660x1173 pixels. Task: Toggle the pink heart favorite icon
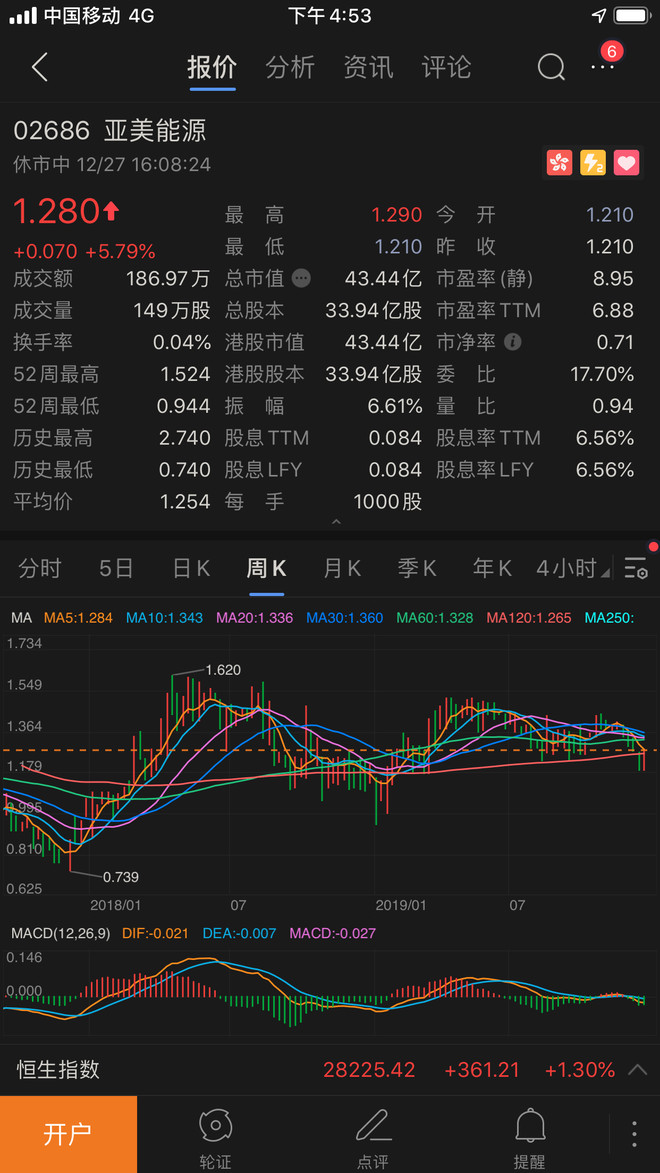tap(626, 162)
